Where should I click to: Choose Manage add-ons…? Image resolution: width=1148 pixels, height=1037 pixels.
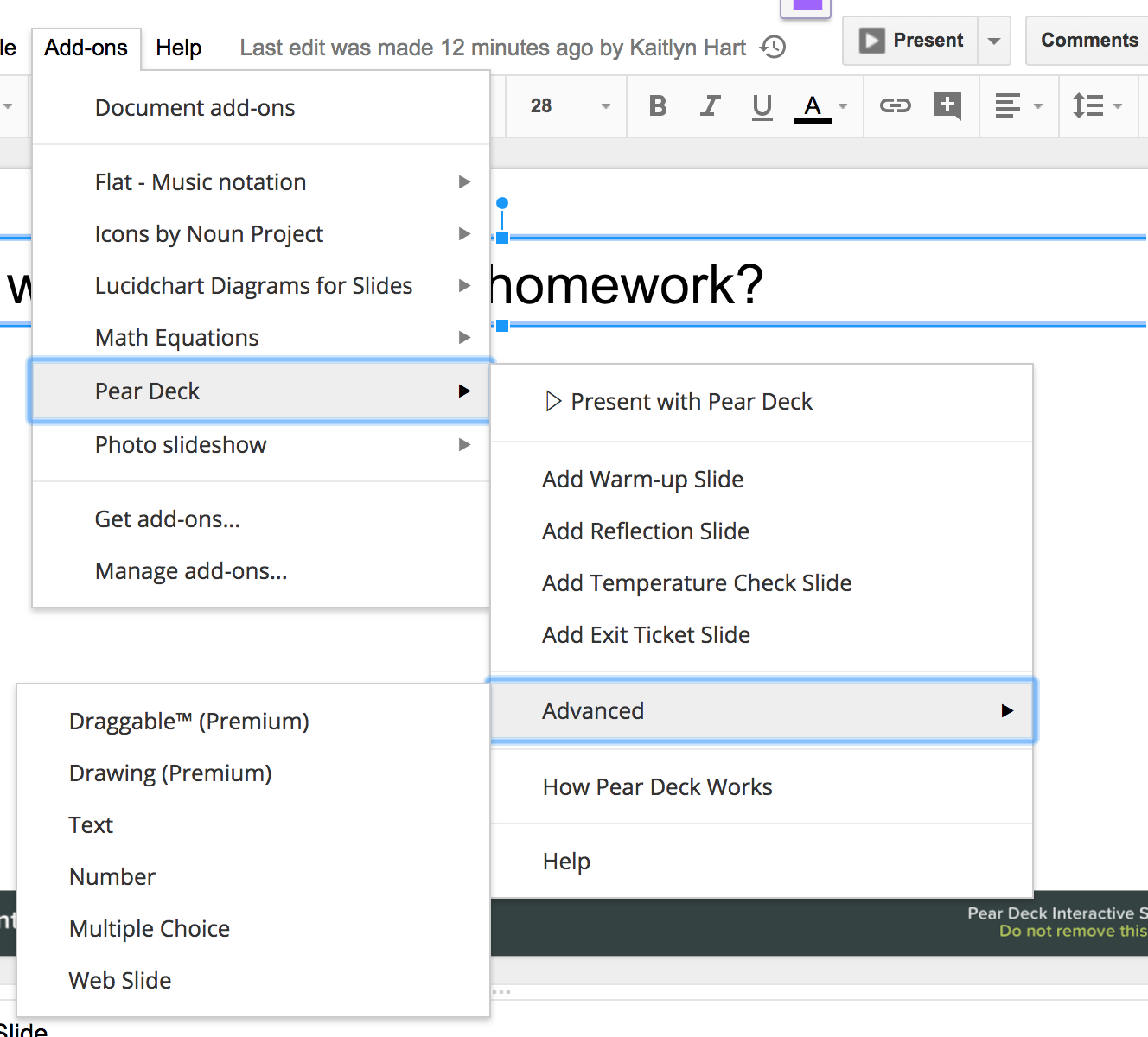[x=261, y=571]
